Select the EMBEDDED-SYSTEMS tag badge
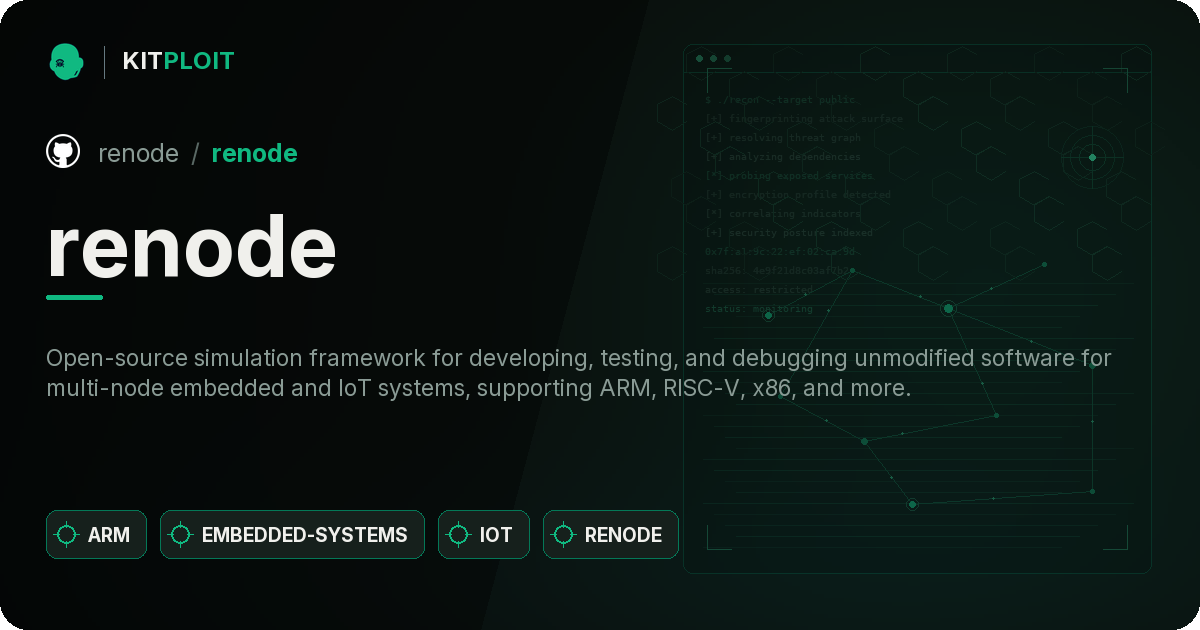The width and height of the screenshot is (1200, 630). coord(292,535)
